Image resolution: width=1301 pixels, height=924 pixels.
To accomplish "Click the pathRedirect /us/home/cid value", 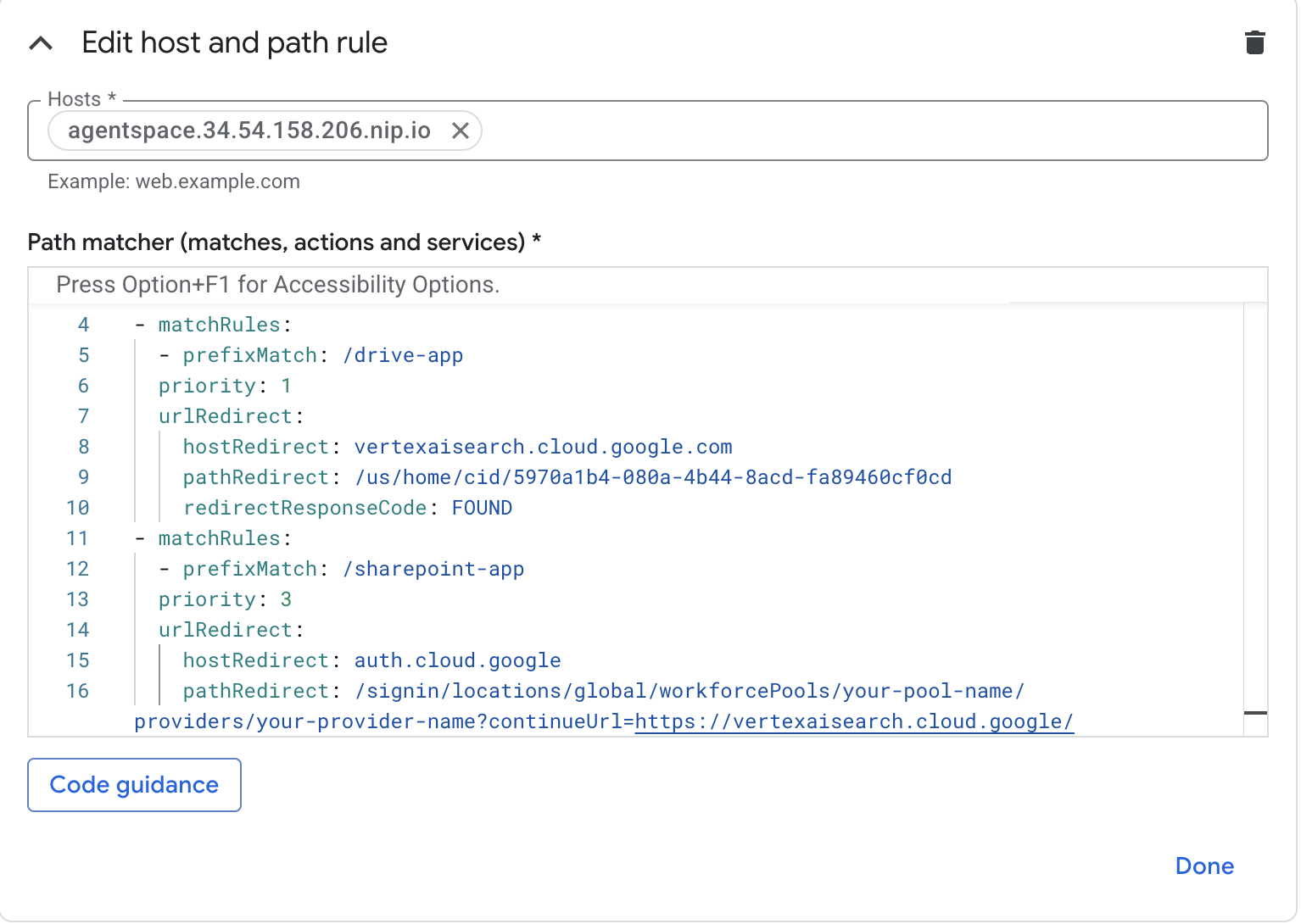I will (x=653, y=477).
